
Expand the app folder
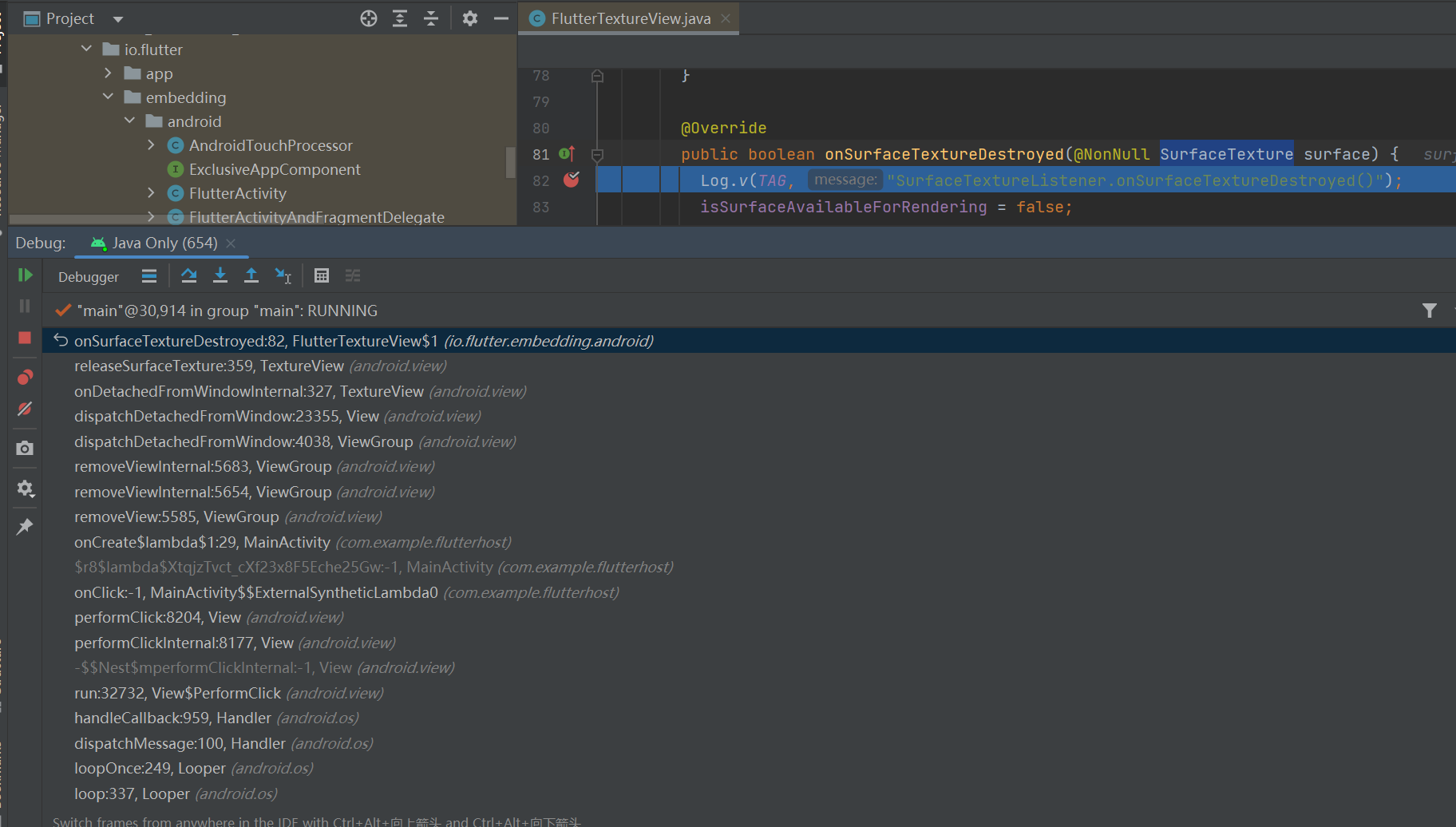click(x=108, y=73)
